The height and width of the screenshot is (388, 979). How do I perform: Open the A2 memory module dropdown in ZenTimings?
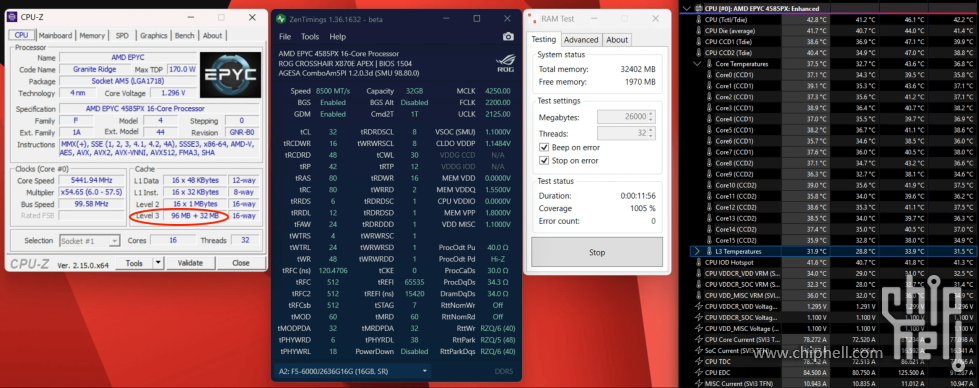353,371
